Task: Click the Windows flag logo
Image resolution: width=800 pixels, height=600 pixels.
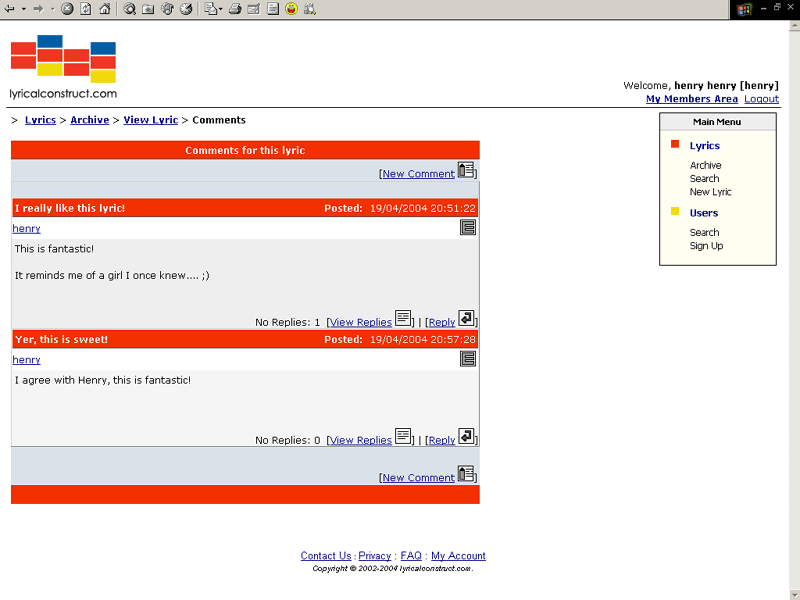Action: (x=744, y=9)
